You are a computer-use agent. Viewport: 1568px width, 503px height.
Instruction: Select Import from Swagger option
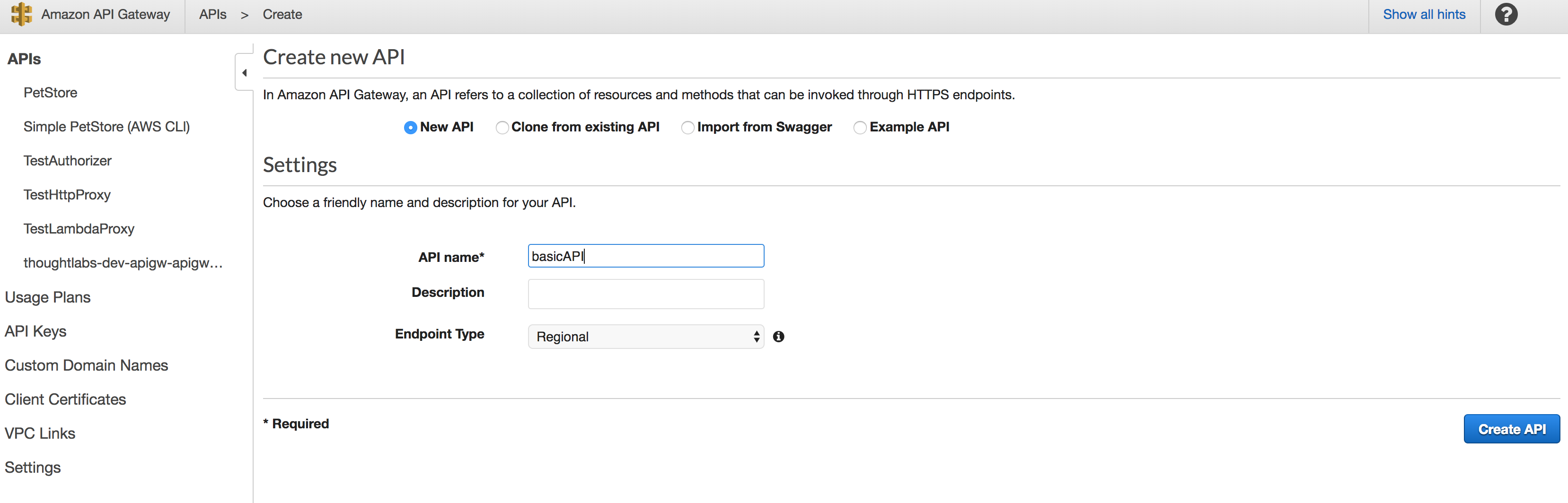point(688,127)
